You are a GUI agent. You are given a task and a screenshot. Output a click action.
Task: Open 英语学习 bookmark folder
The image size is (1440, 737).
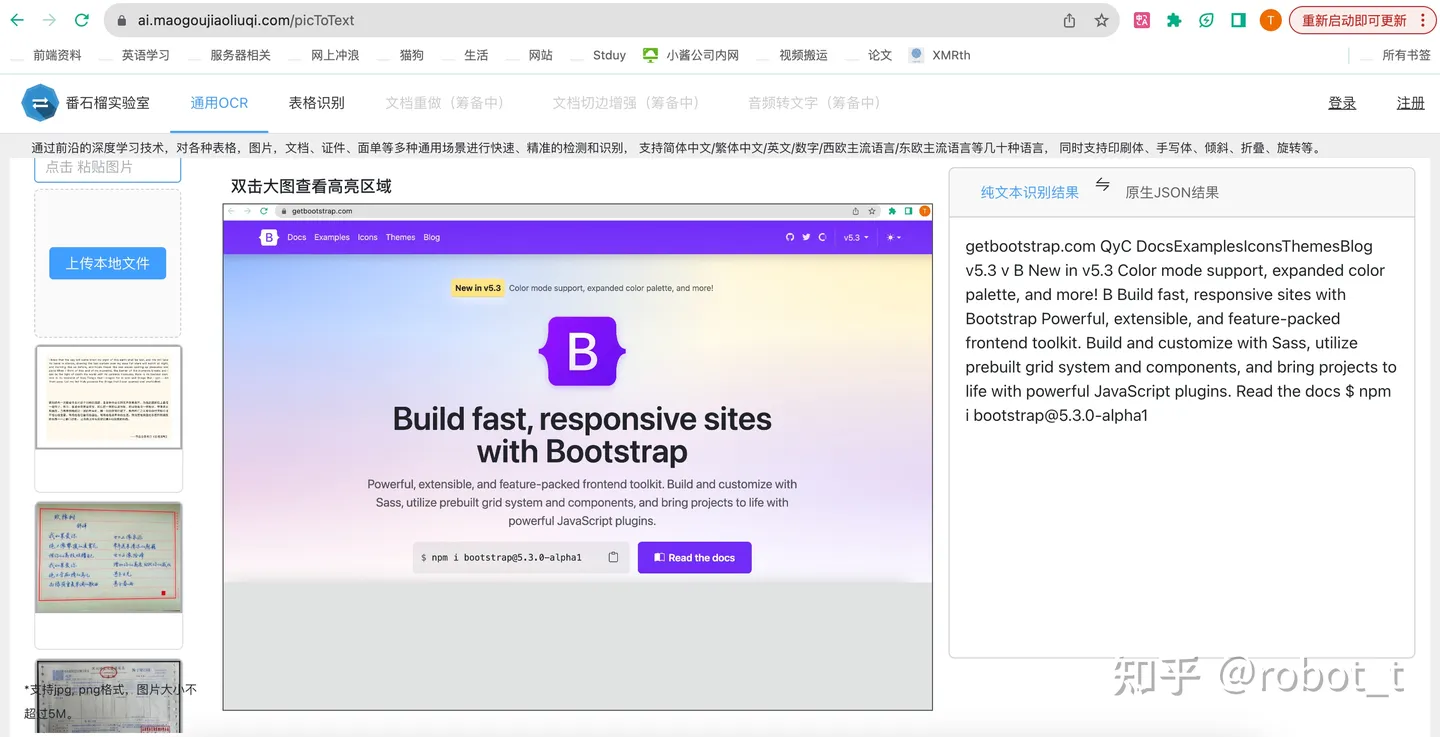[146, 55]
